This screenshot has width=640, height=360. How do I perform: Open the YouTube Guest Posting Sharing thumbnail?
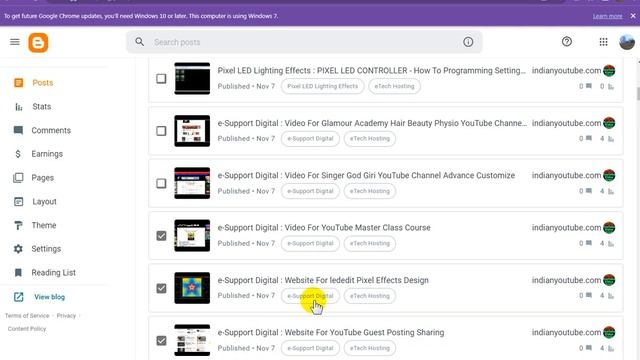tap(192, 340)
